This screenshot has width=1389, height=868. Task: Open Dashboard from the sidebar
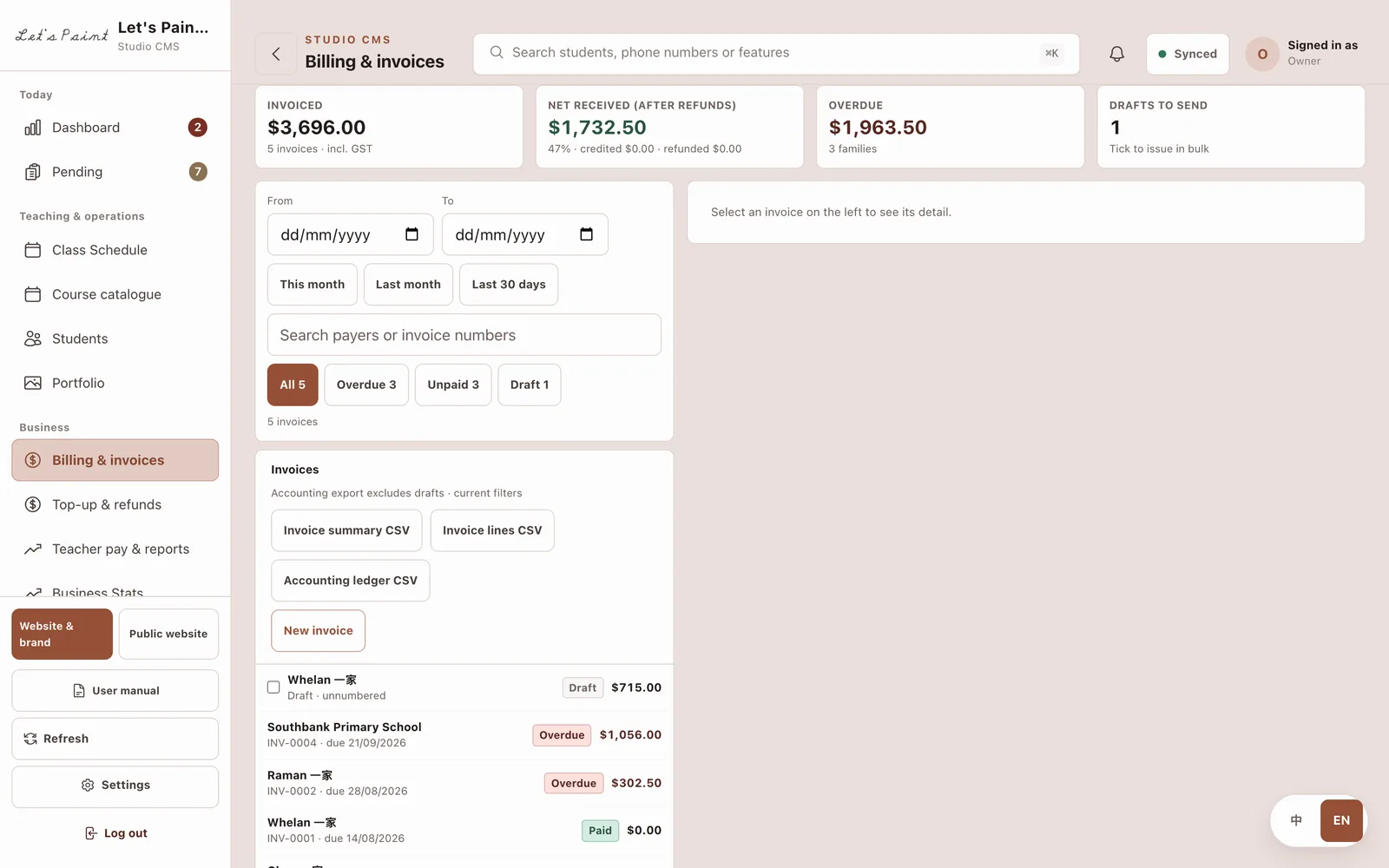(115, 128)
